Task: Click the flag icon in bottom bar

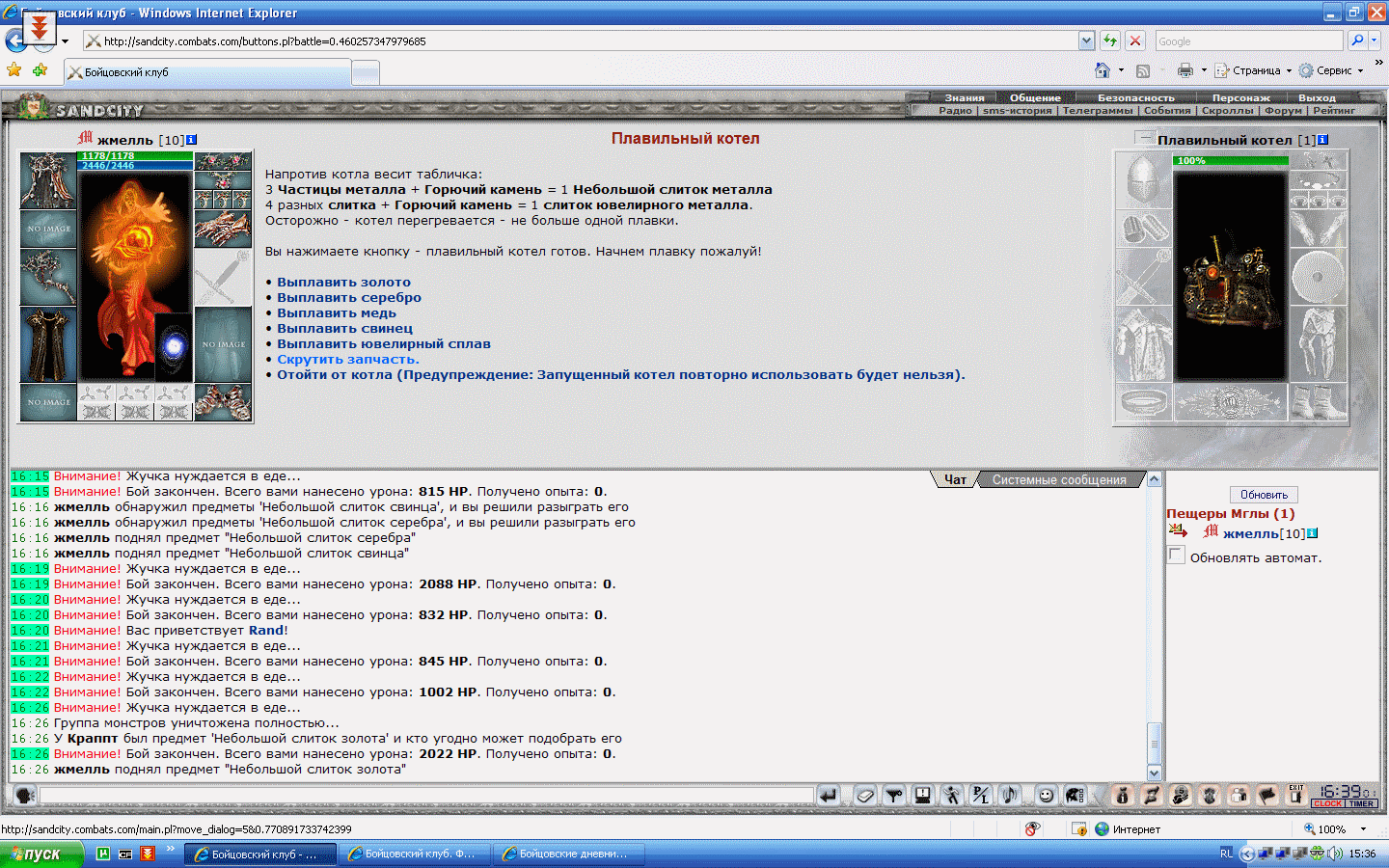Action: coord(1267,796)
